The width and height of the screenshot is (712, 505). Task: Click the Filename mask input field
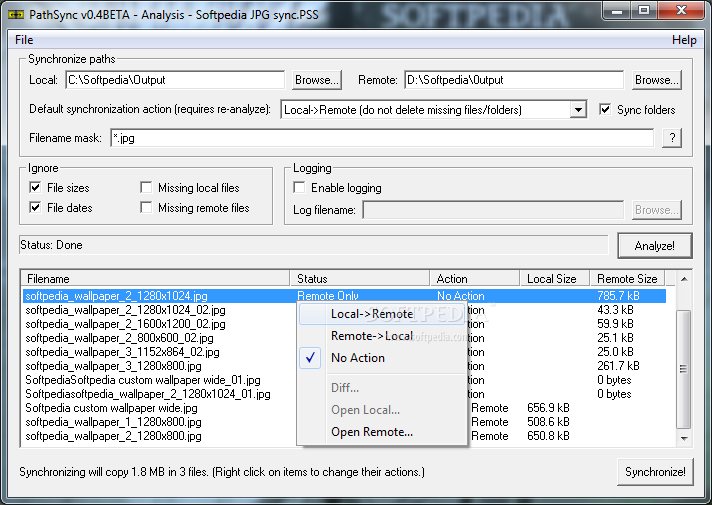[382, 138]
